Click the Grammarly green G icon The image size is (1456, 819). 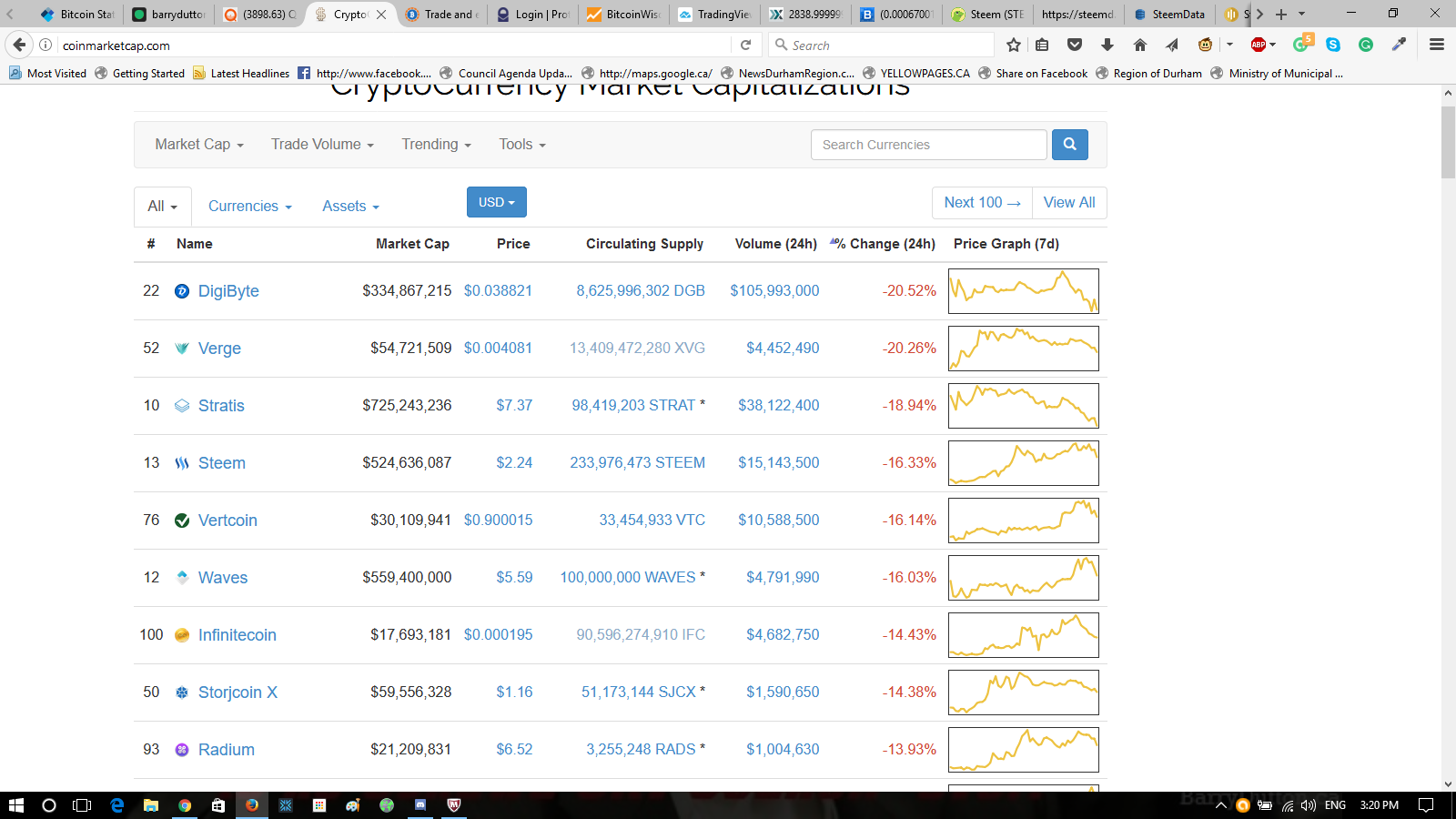point(1366,45)
